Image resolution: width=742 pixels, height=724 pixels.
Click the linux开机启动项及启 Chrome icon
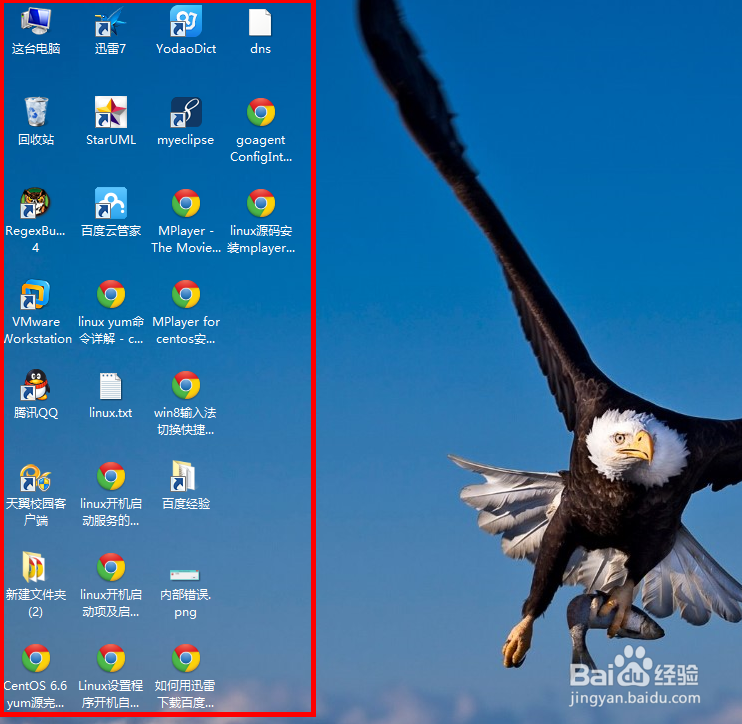tap(111, 567)
